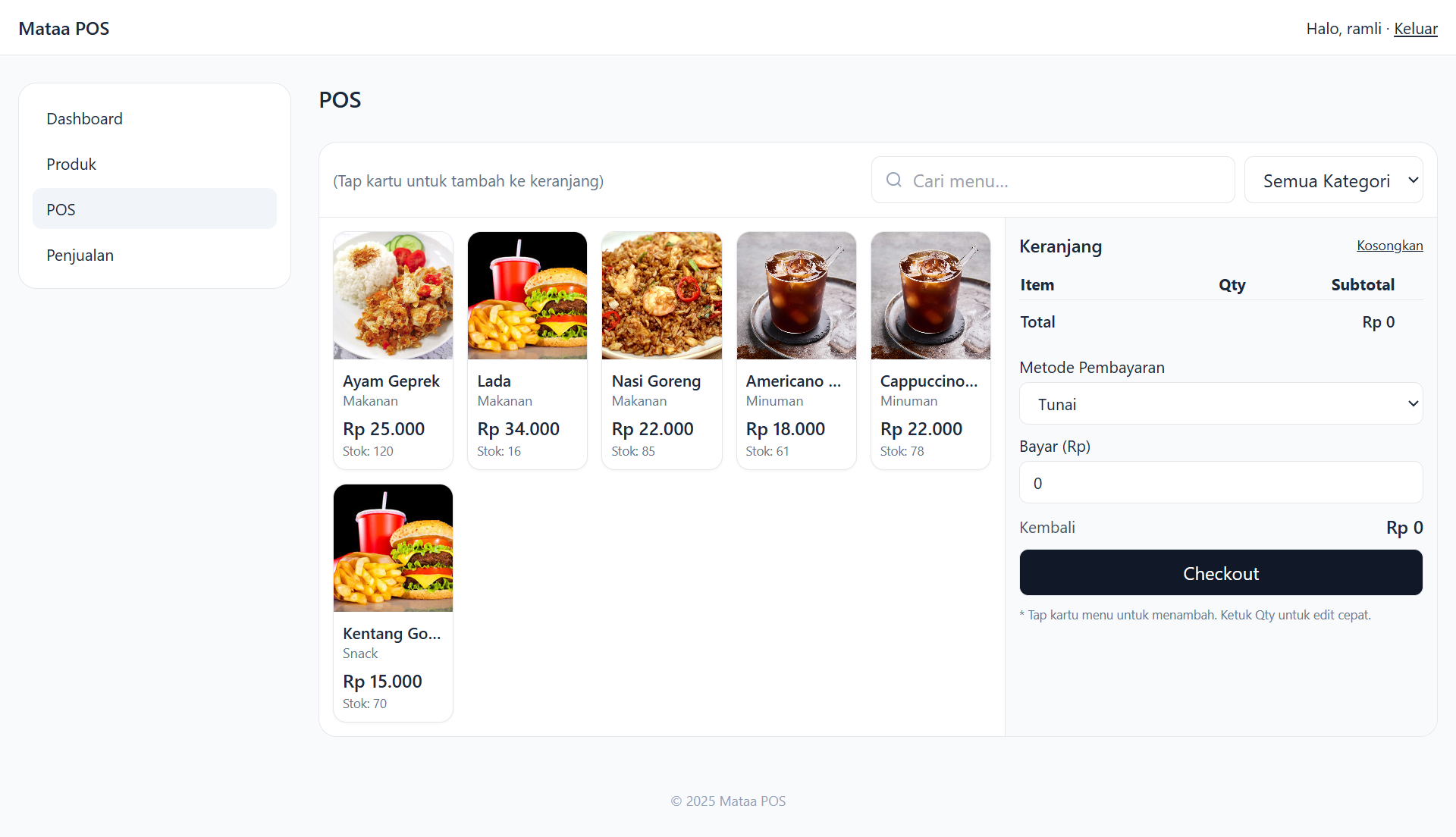
Task: Select POS in the sidebar
Action: [x=155, y=209]
